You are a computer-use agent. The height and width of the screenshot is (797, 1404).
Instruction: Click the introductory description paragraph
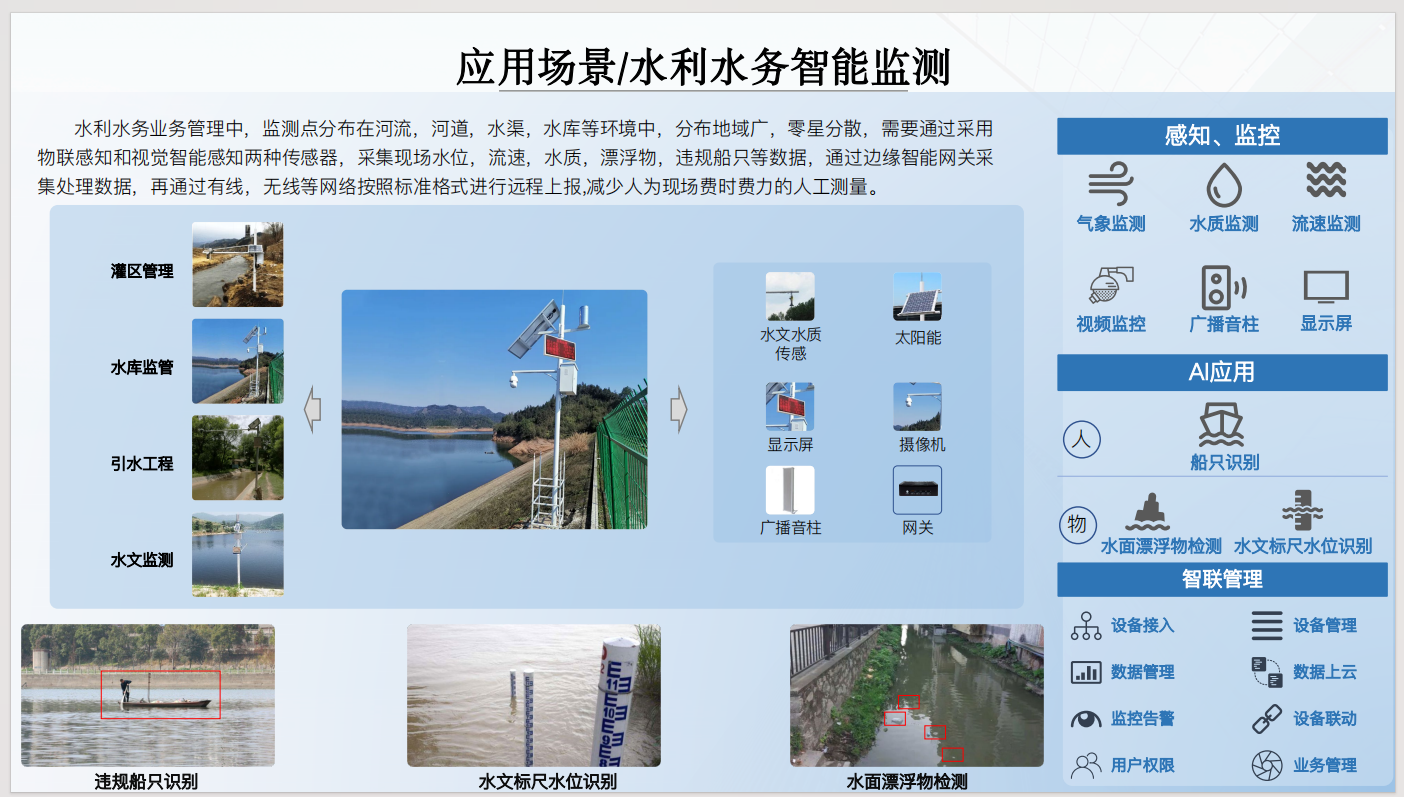click(x=516, y=158)
